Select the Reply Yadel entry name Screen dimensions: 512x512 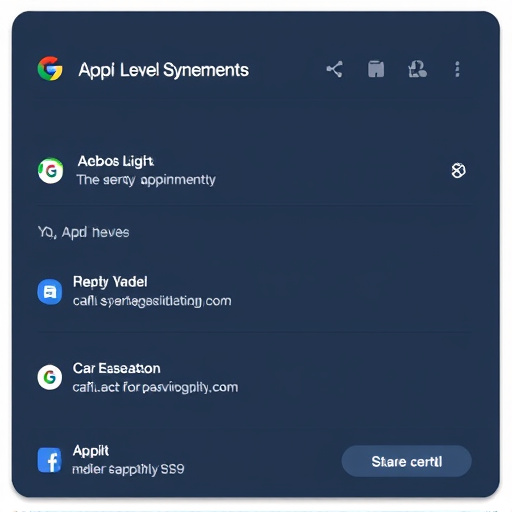point(110,282)
